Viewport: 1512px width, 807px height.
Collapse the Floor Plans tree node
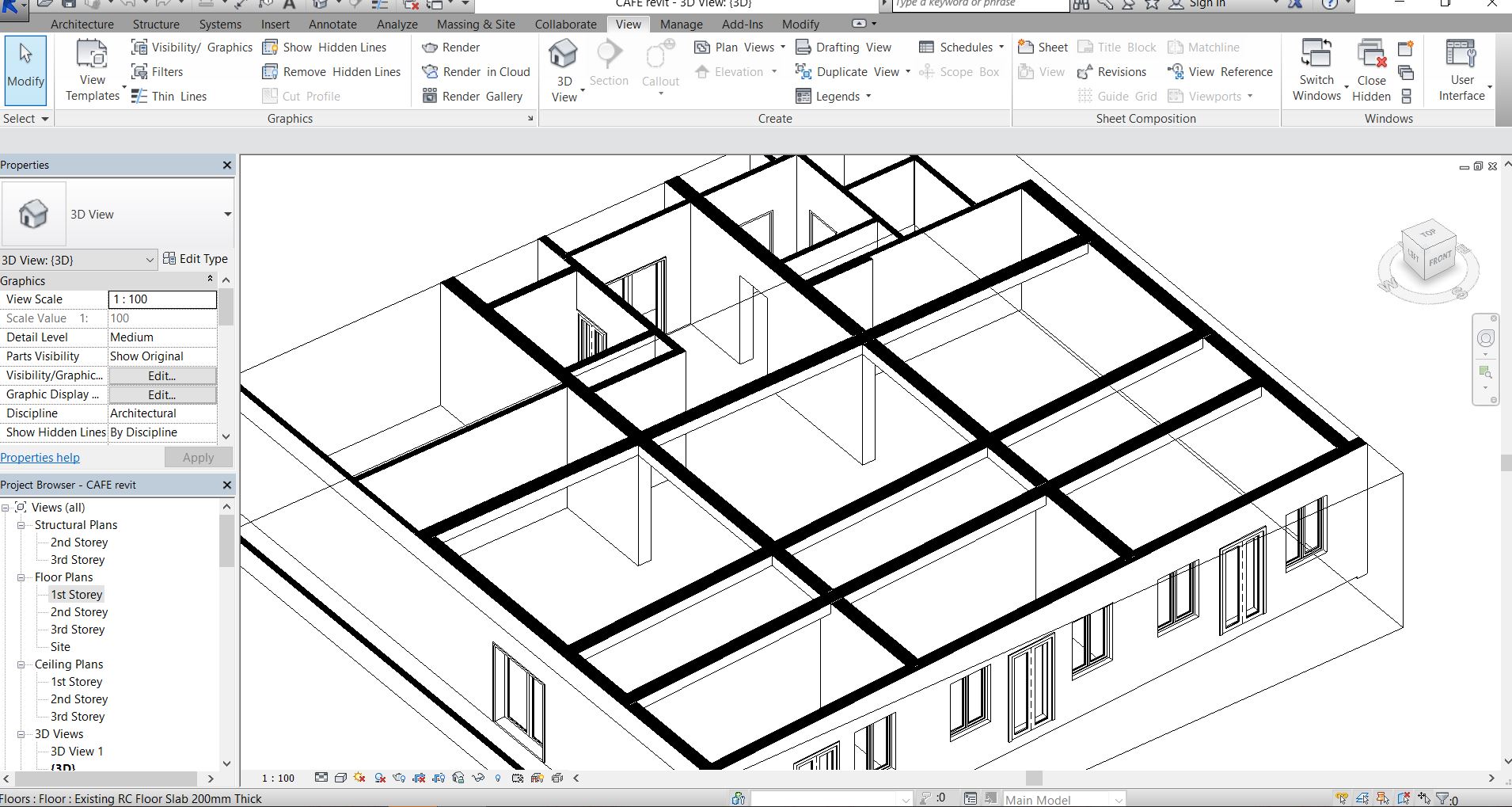pyautogui.click(x=21, y=577)
